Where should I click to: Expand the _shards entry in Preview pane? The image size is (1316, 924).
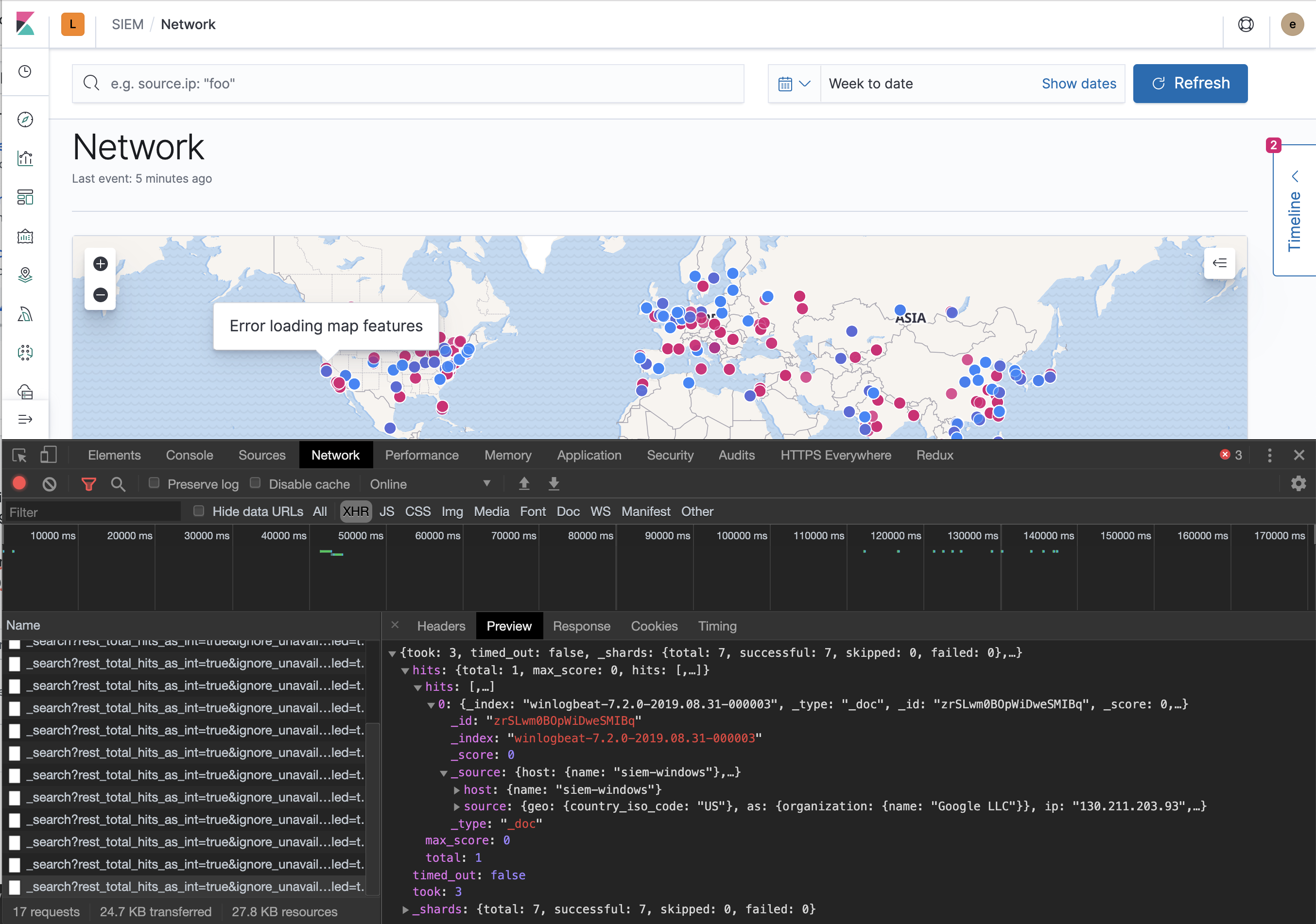(x=406, y=909)
